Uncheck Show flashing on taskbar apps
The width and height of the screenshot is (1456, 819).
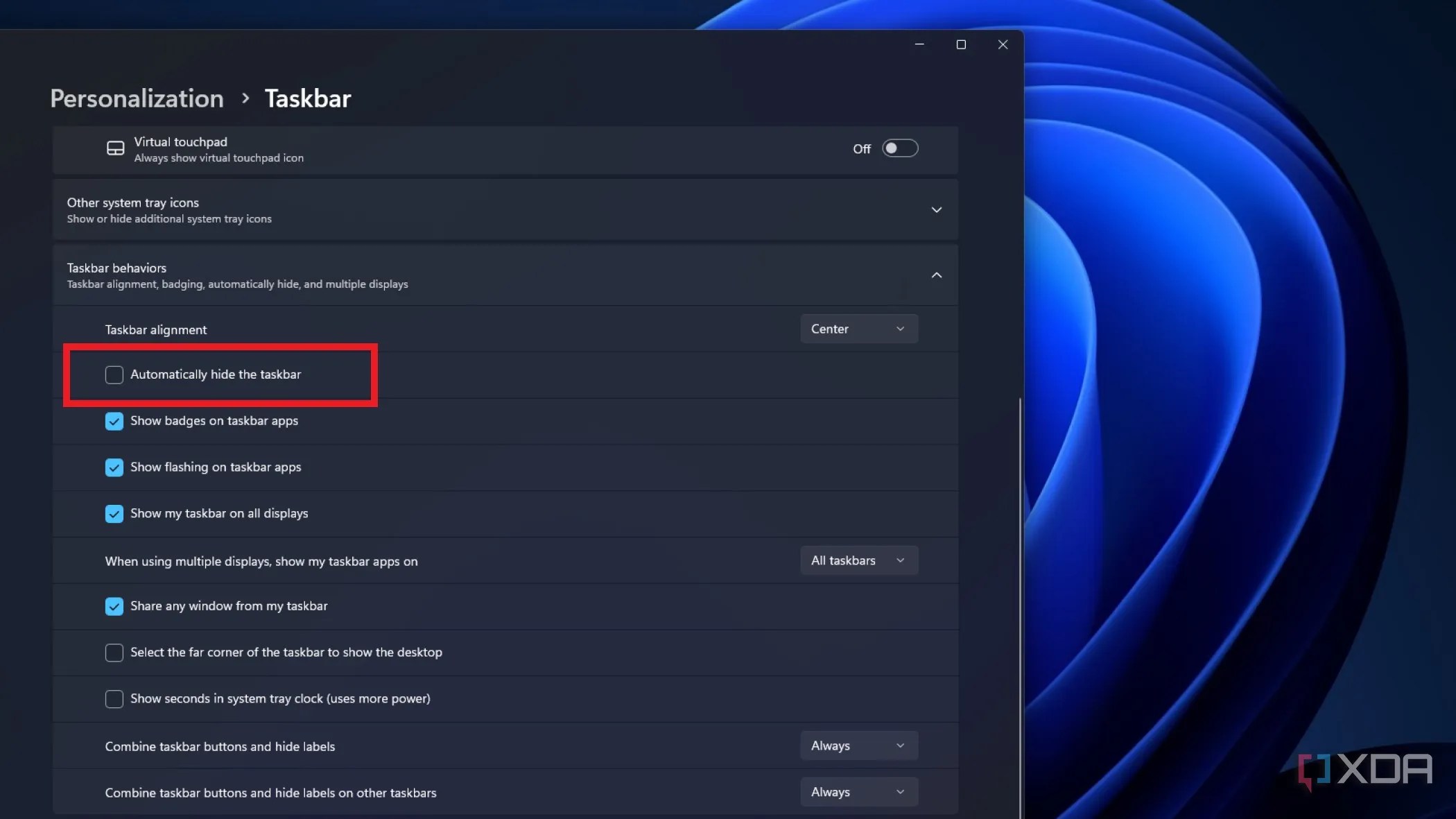[x=114, y=467]
